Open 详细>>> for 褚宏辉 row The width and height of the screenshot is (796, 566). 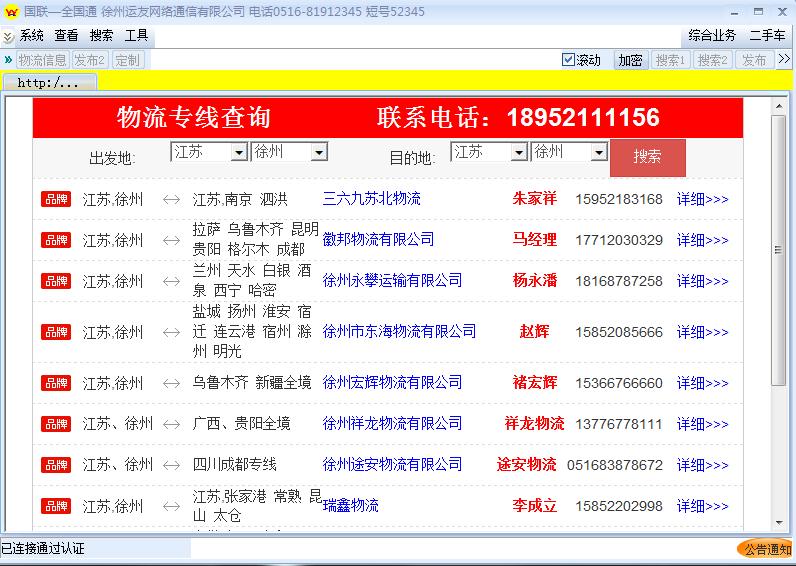click(703, 383)
